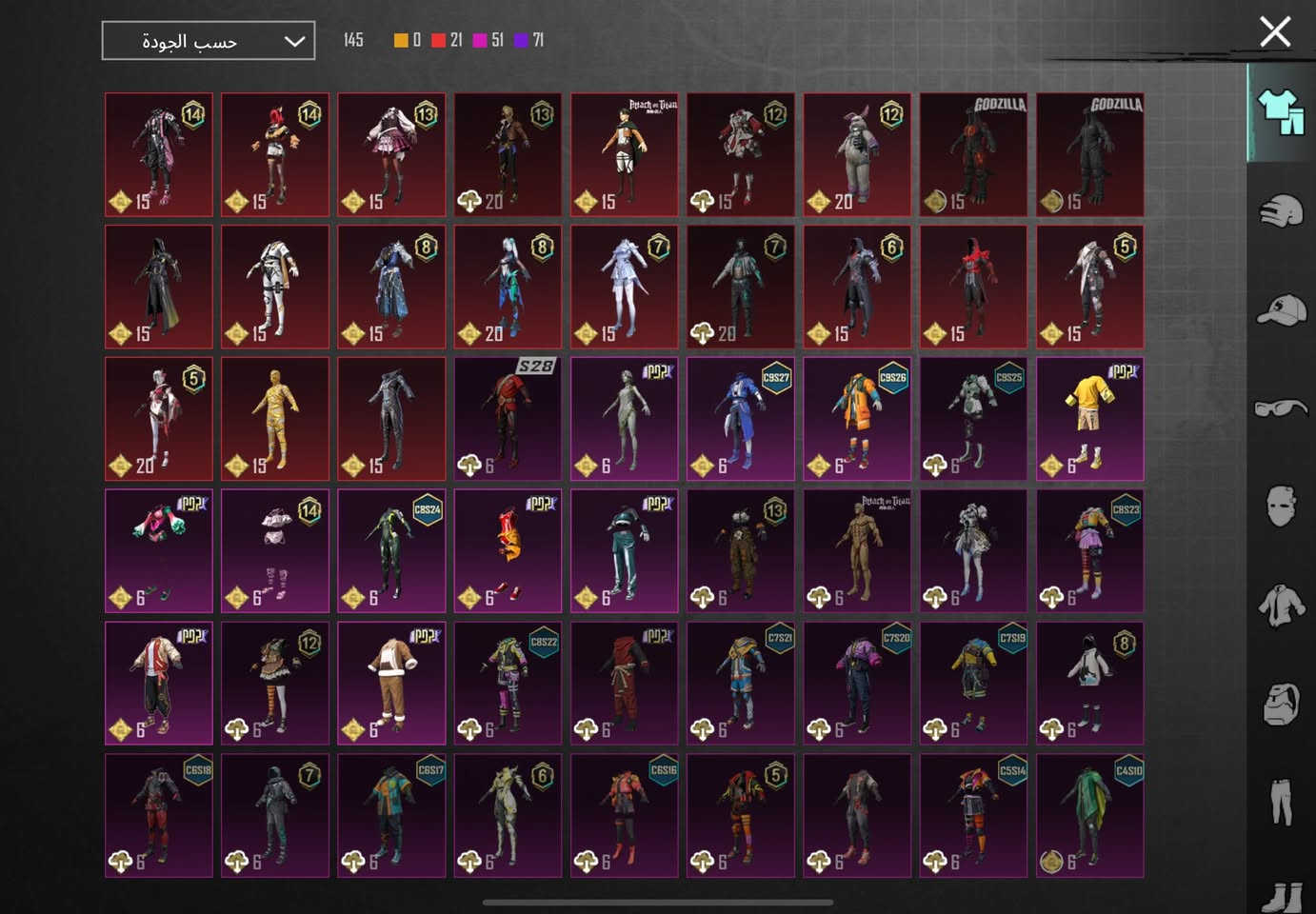Open the pants category icon
The height and width of the screenshot is (914, 1316).
click(x=1280, y=802)
